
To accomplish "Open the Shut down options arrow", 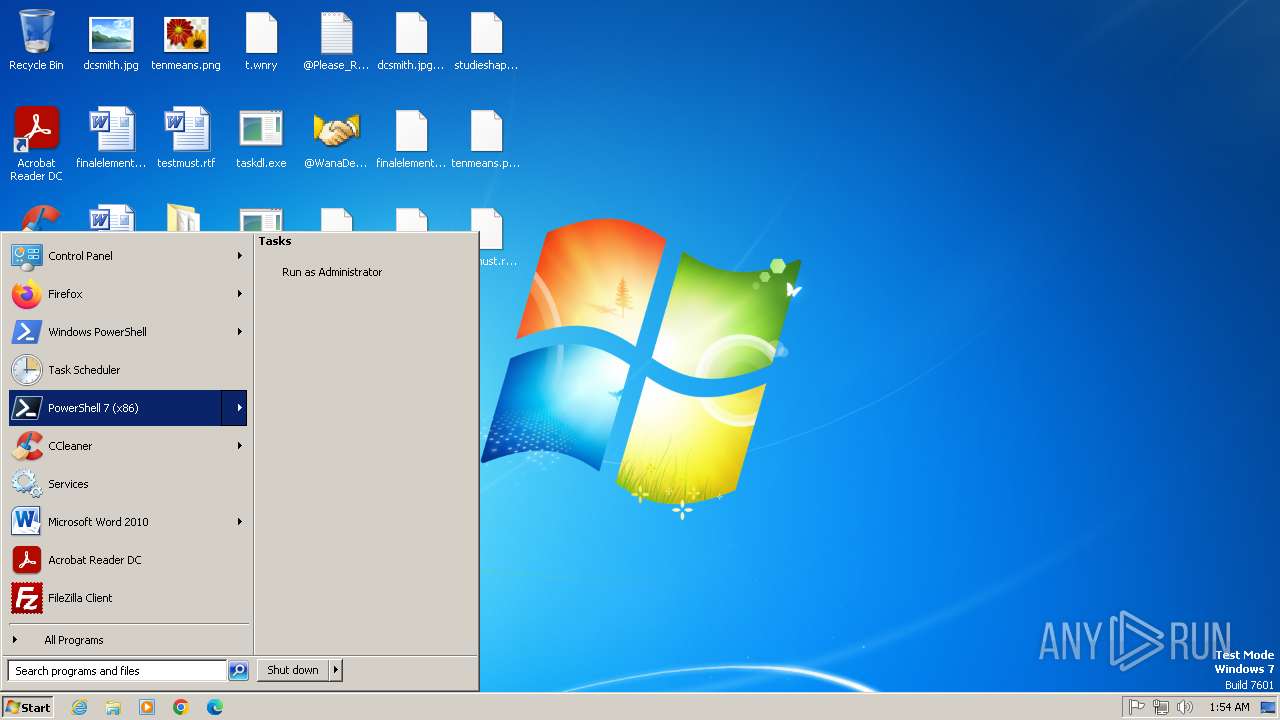I will tap(336, 670).
